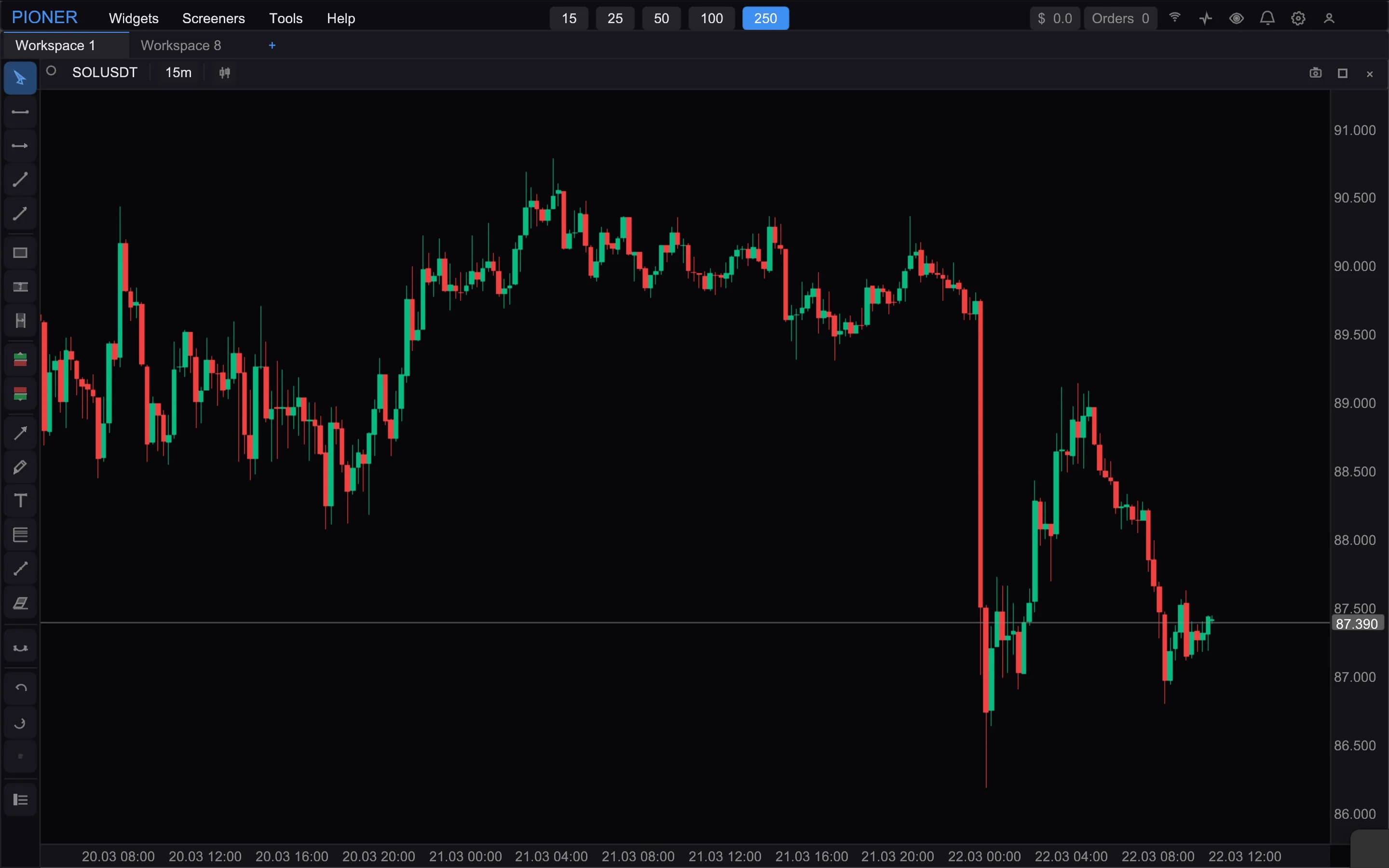Open the drawings list panel
Screen dimensions: 1389x868
[20, 800]
